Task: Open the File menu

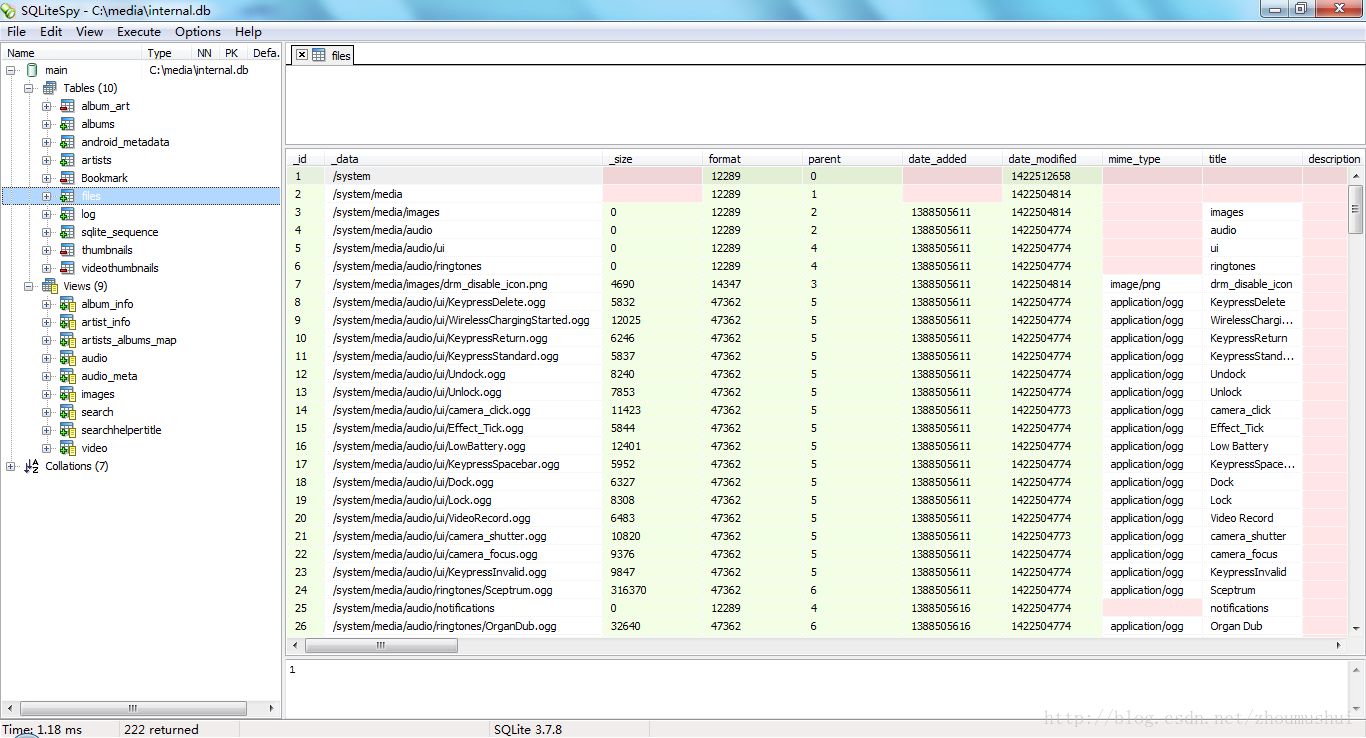Action: click(16, 32)
